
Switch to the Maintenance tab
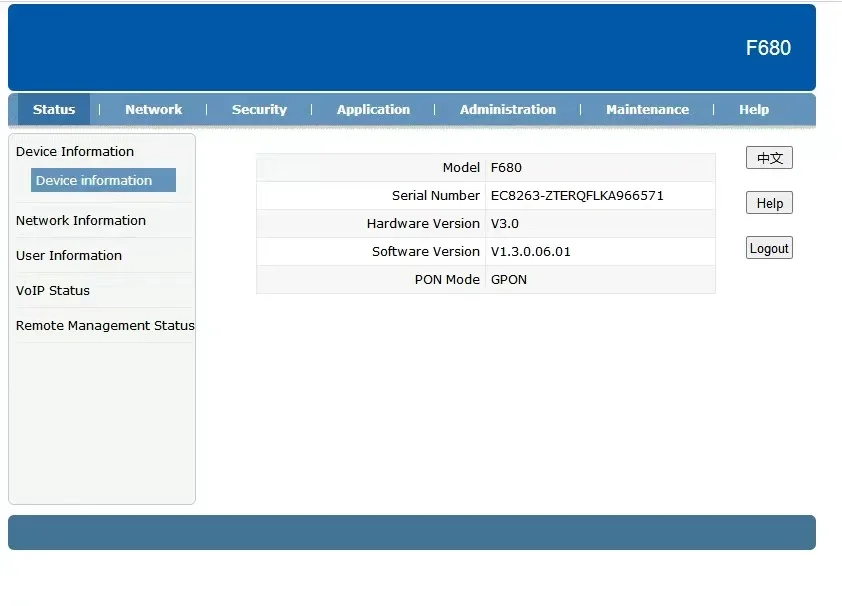(647, 110)
